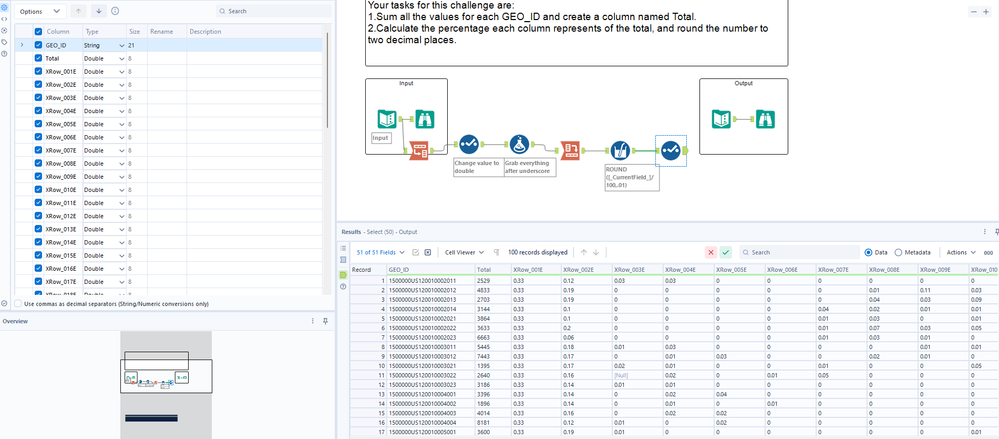
Task: Click the deselect fields icon in Results toolbar
Action: pyautogui.click(x=428, y=252)
